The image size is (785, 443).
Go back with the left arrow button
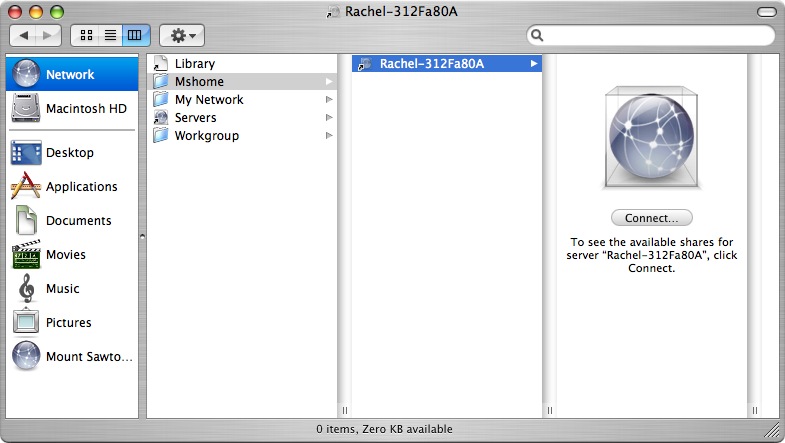(24, 35)
